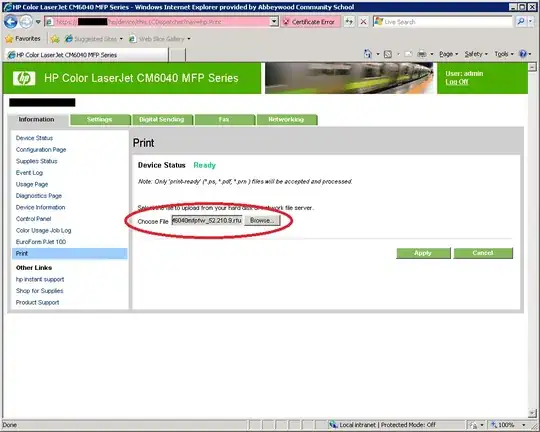
Task: Open the EuroForm PJet 100 link
Action: pos(41,242)
